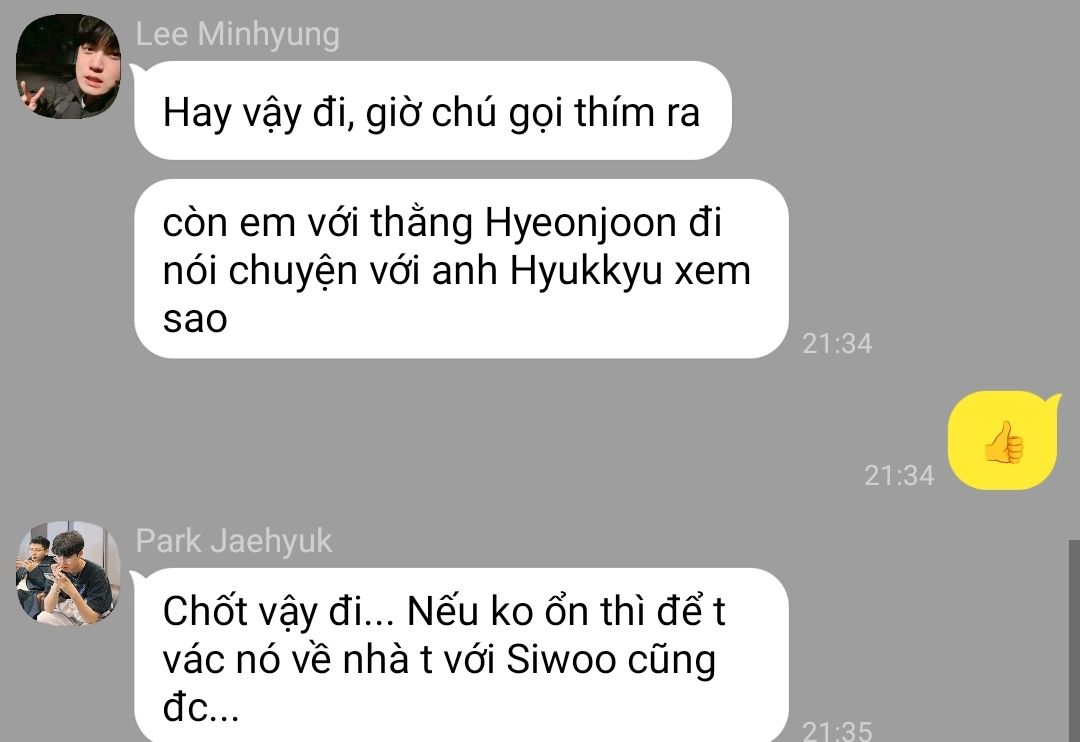Tap the thumbs-up emoji in yellow bubble
The image size is (1080, 742).
coord(1004,442)
